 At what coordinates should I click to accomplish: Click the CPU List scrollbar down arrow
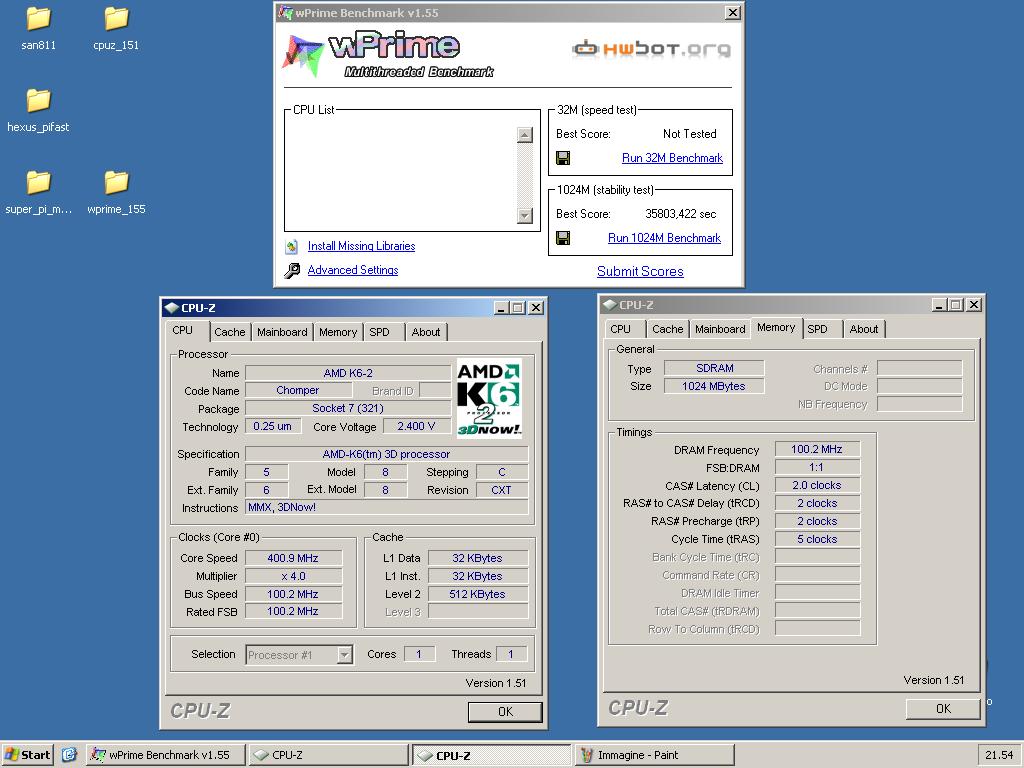524,216
